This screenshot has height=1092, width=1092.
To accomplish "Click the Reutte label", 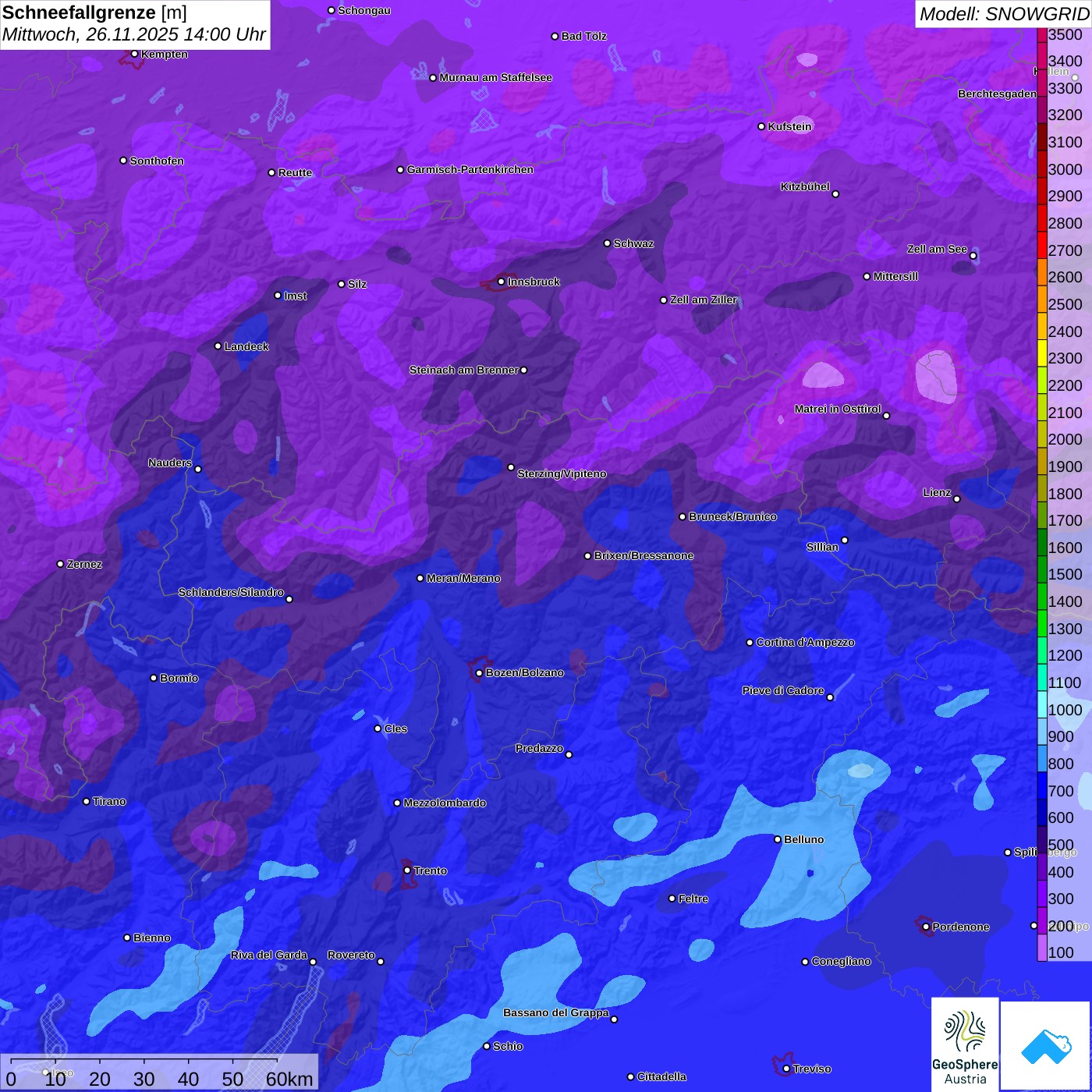I will pos(295,172).
